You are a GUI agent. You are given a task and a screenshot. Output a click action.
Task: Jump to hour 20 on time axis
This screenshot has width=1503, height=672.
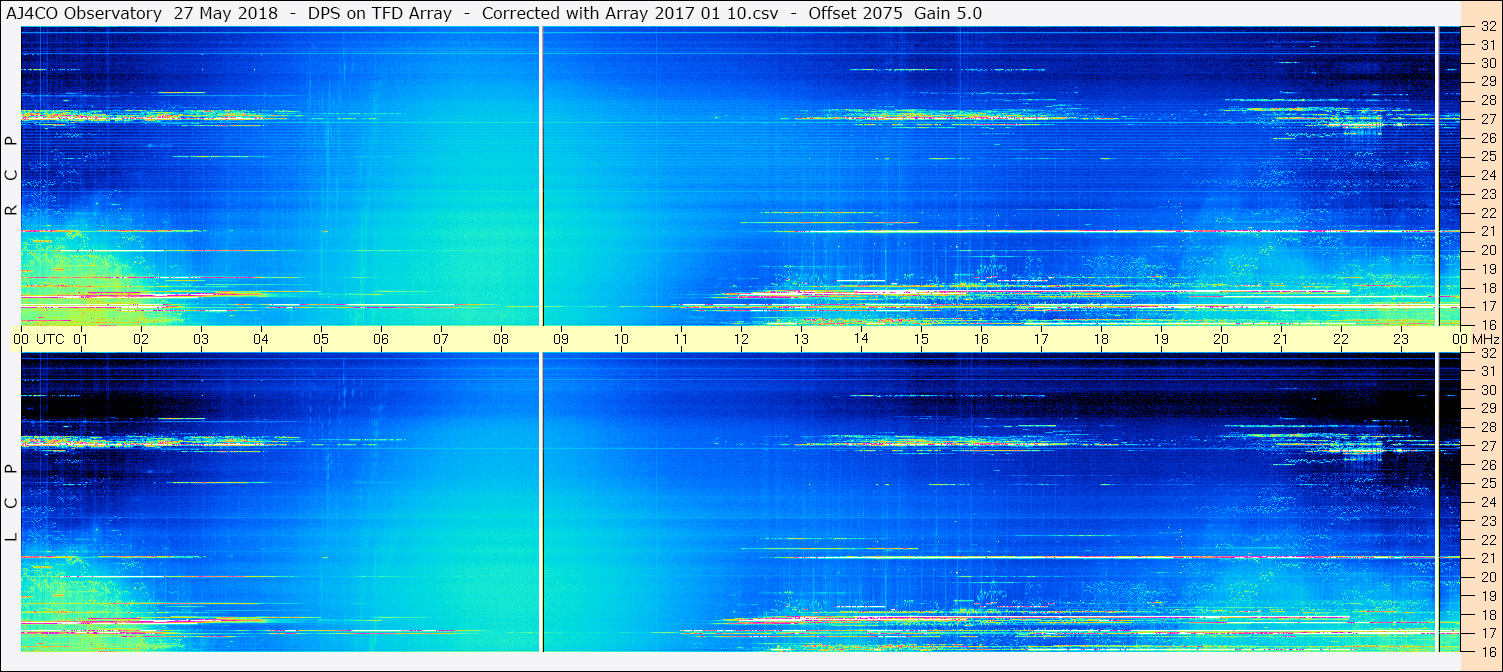click(x=1221, y=339)
